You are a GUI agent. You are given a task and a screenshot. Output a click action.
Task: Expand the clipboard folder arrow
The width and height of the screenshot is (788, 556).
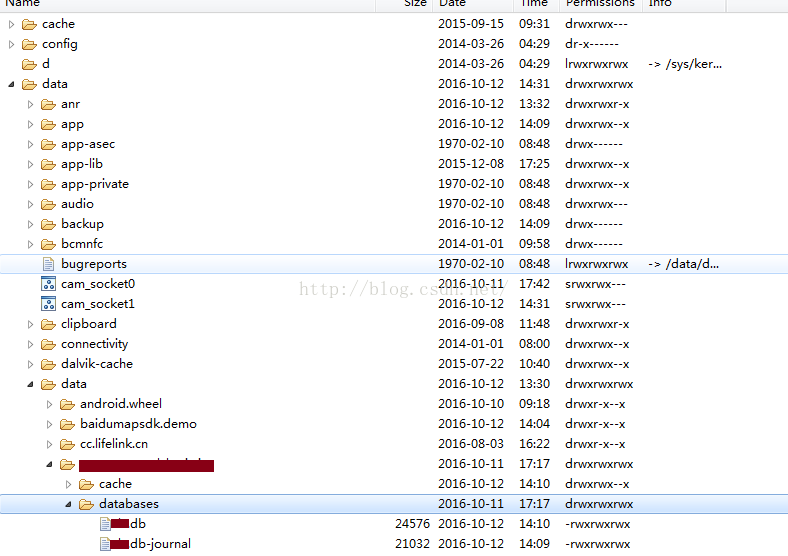point(30,324)
